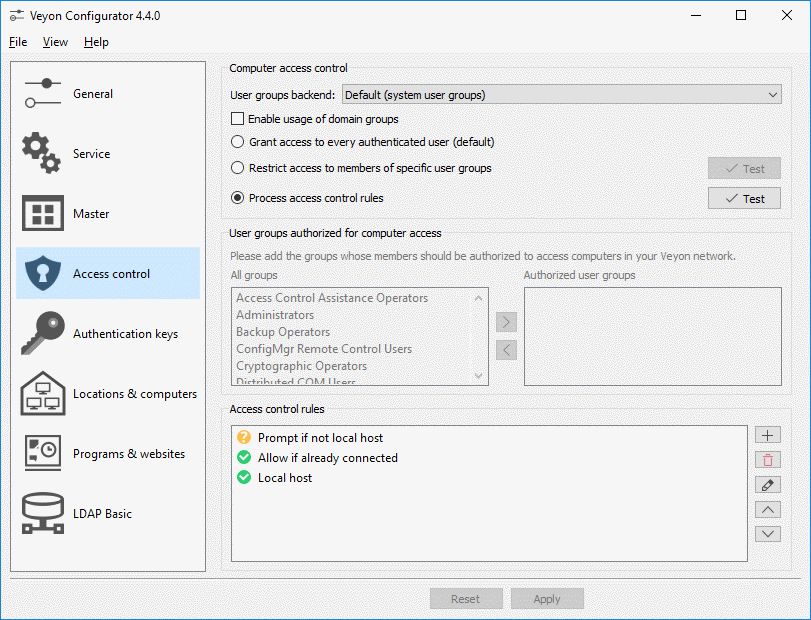Click the green check icon for Allow if already connected
Screen dimensions: 811x620
[244, 457]
